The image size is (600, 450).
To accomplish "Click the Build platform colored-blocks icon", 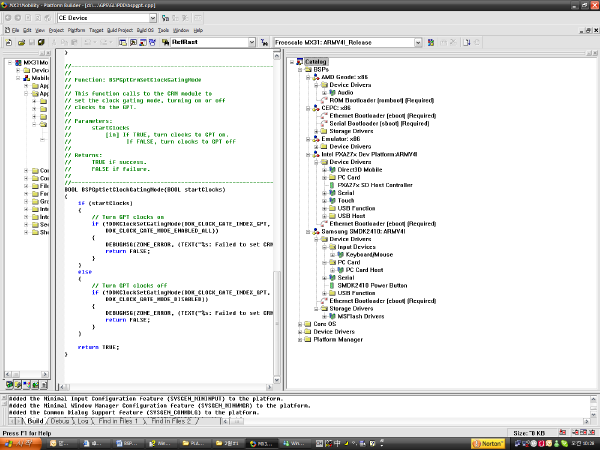I will pos(431,42).
